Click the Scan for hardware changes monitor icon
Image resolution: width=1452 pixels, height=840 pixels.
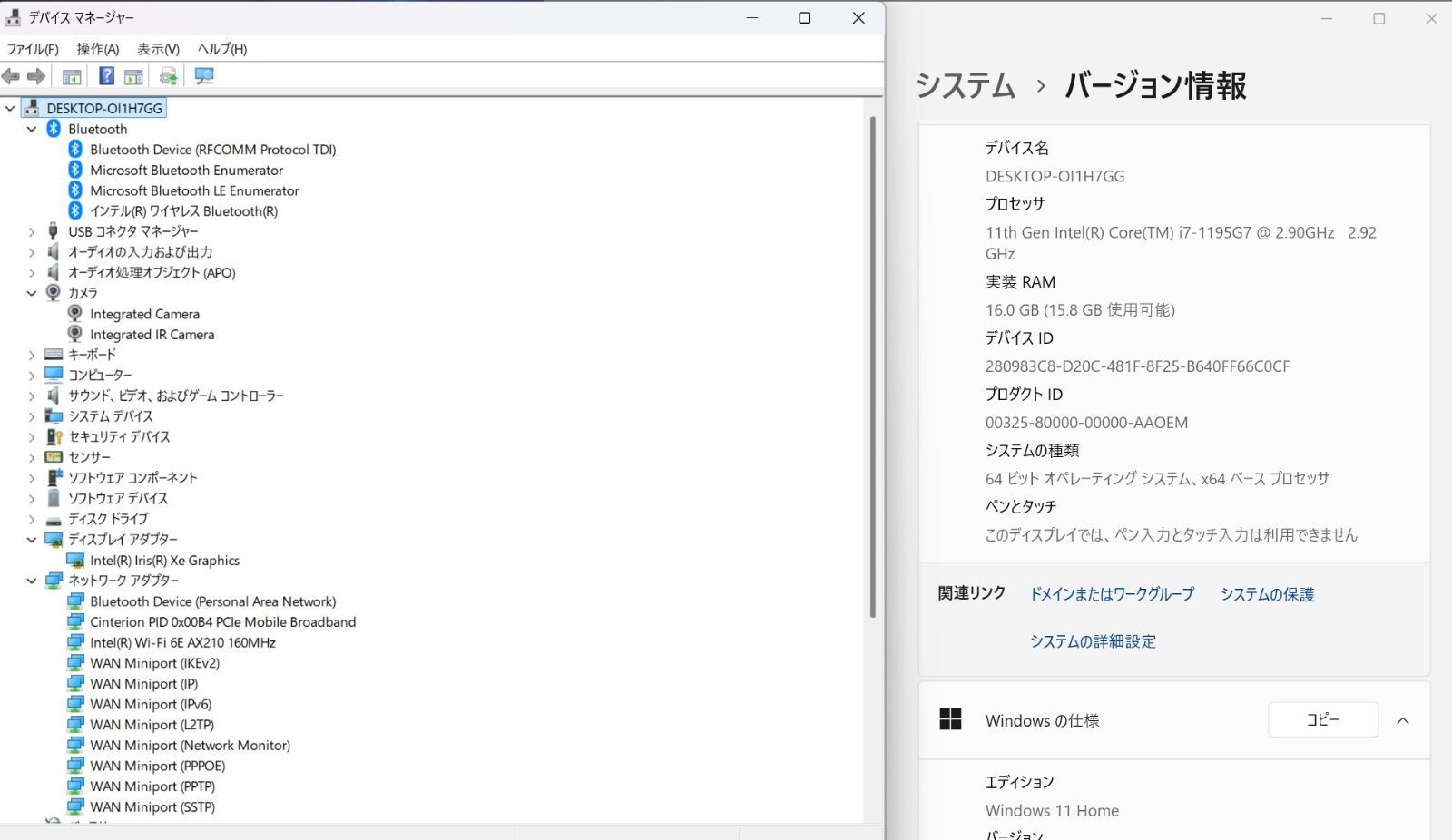pyautogui.click(x=204, y=76)
